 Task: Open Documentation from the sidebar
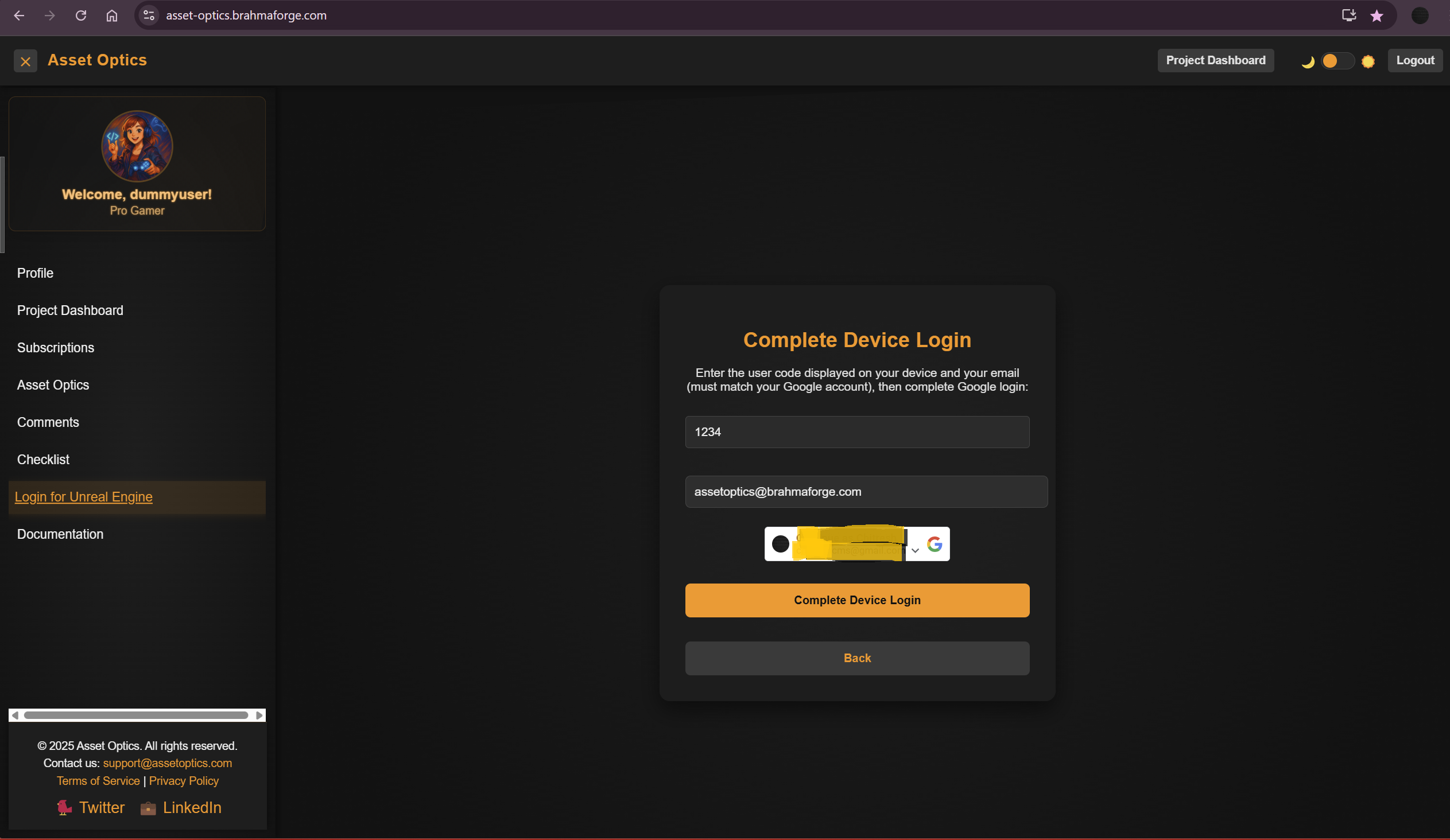[60, 534]
